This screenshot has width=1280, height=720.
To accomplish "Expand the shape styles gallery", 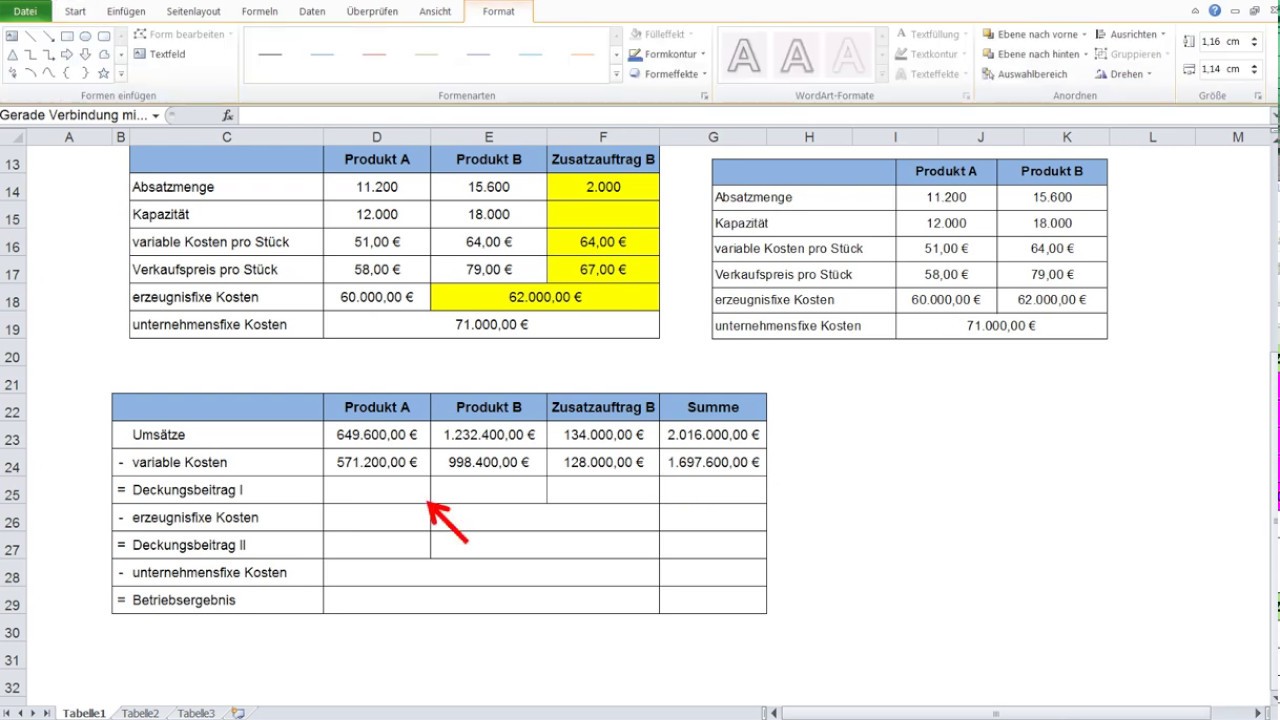I will [x=616, y=74].
